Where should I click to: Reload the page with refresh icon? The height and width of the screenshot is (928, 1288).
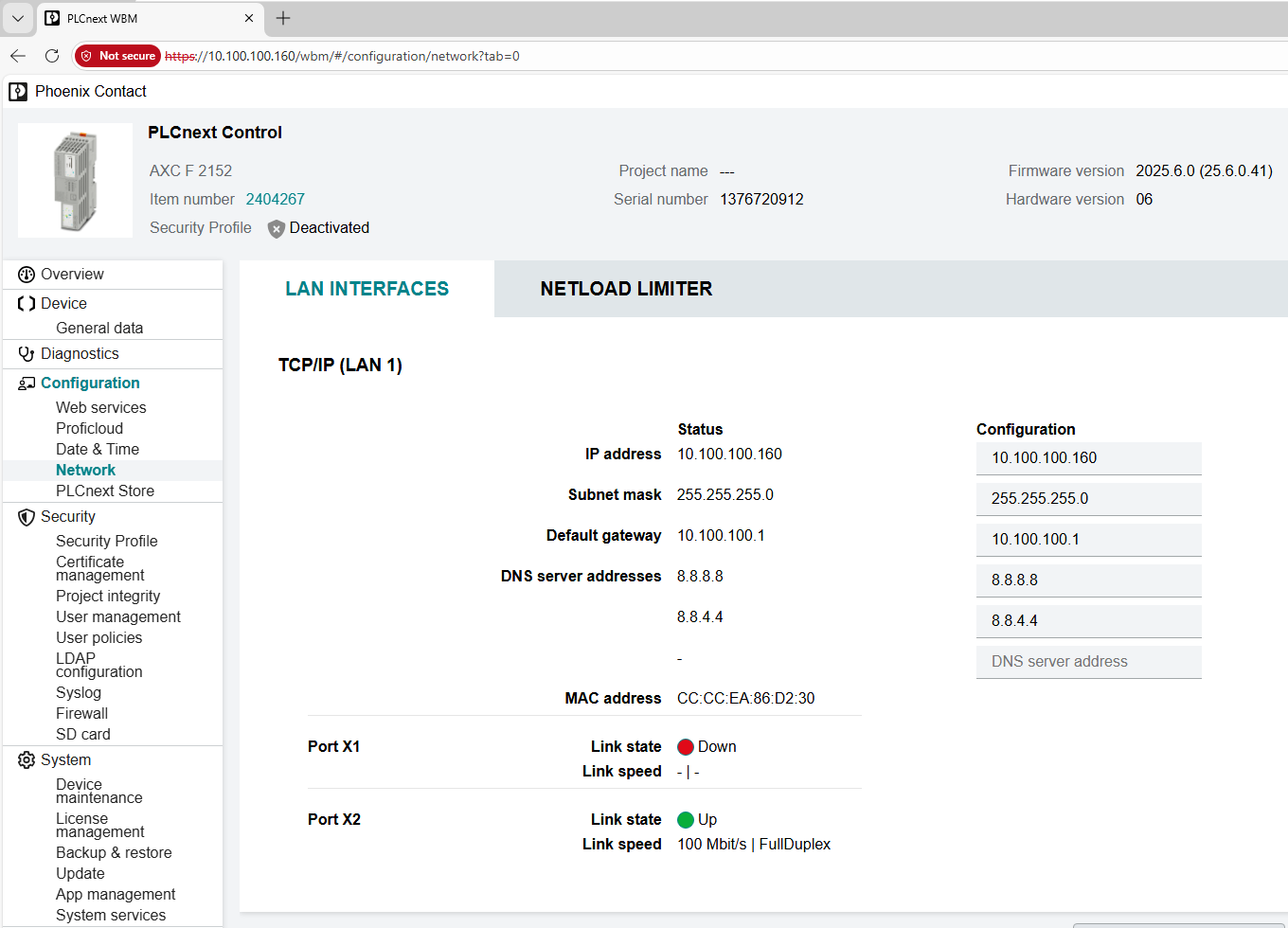pos(52,56)
